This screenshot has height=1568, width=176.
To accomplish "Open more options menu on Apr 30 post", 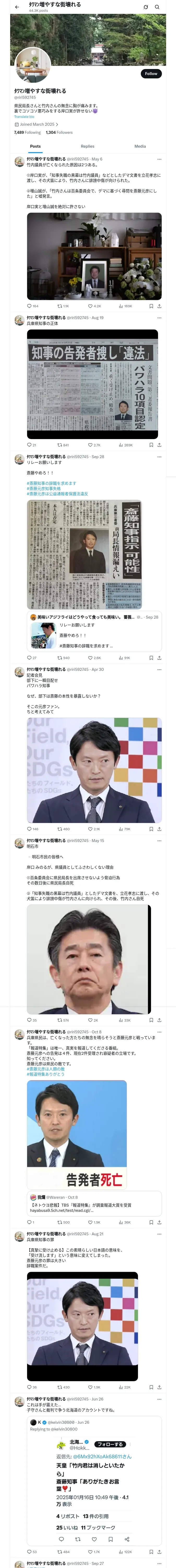I will tap(160, 670).
